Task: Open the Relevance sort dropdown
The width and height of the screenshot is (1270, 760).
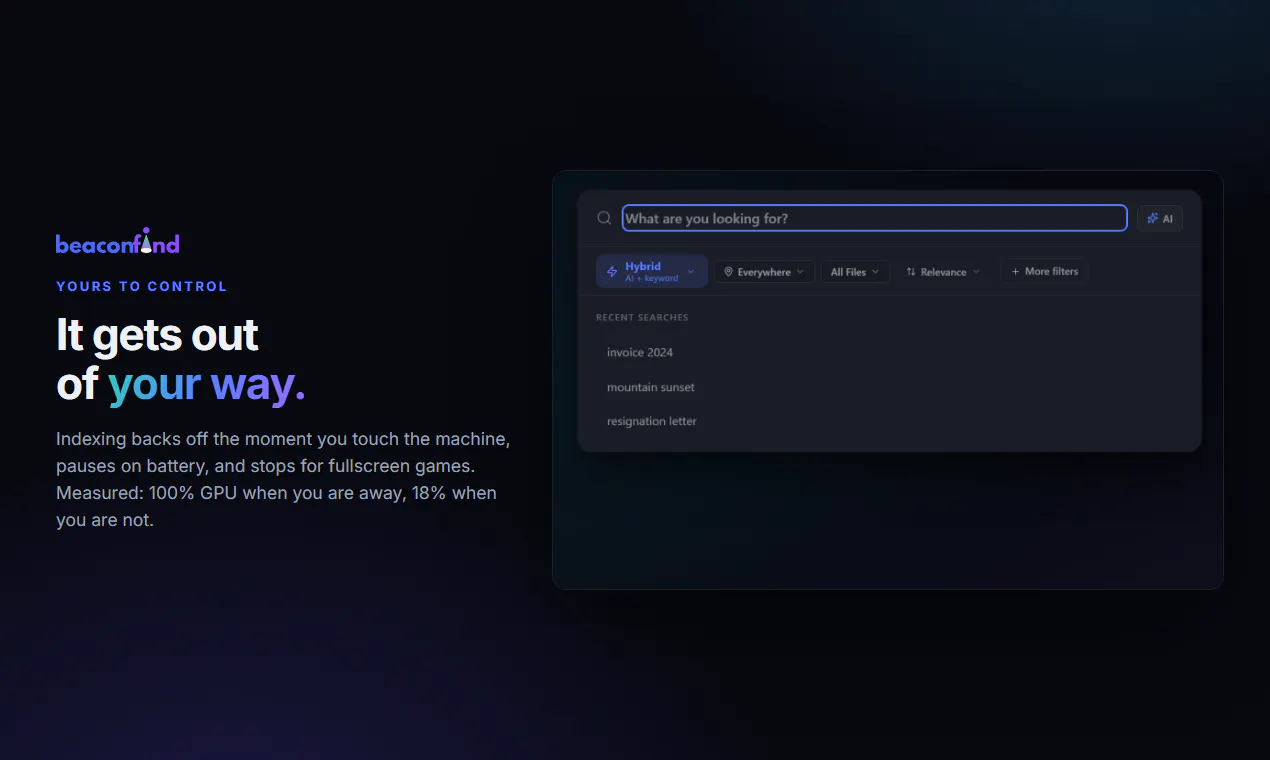Action: pos(943,272)
